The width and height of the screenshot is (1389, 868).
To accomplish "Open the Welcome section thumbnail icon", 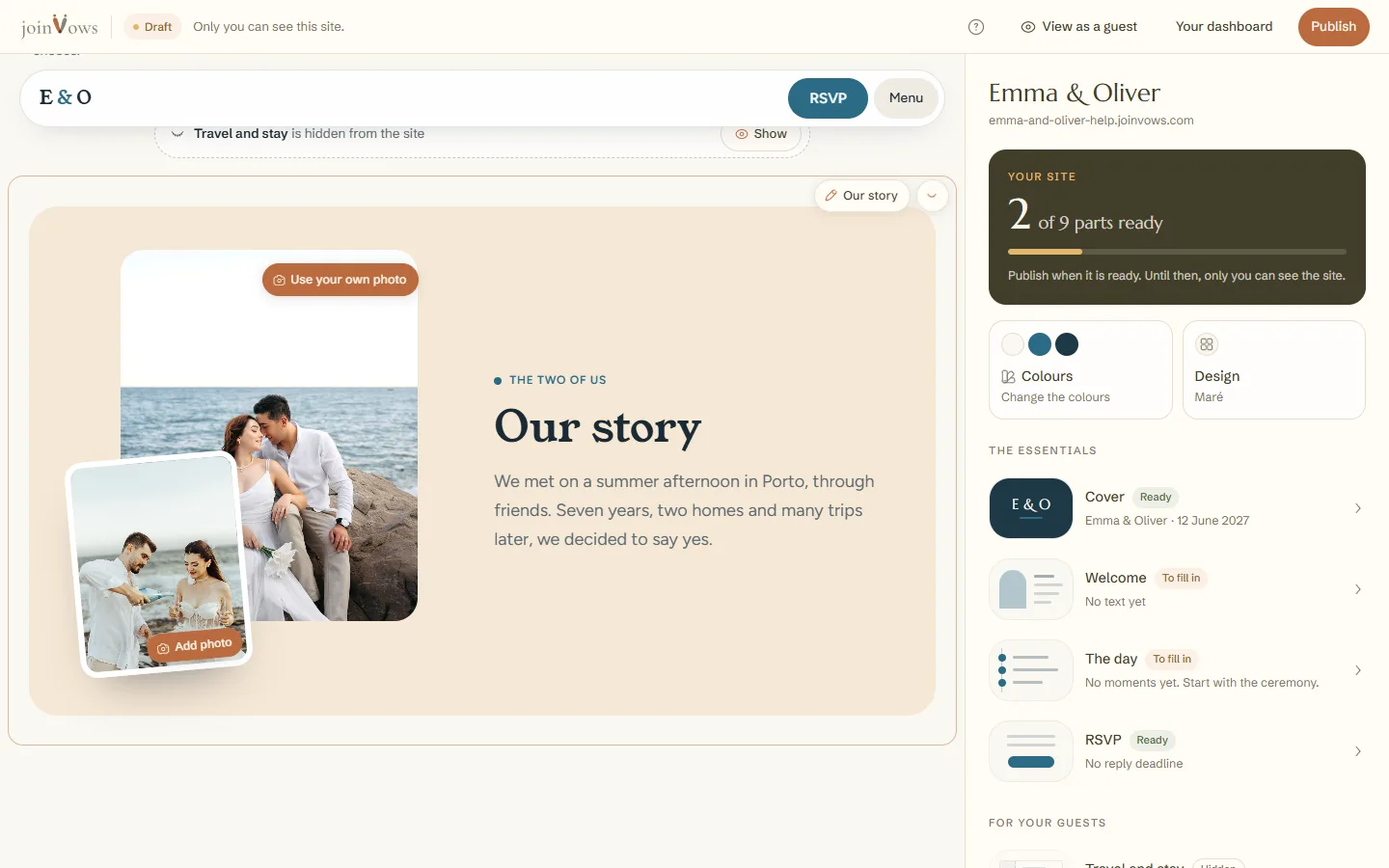I will [1031, 589].
